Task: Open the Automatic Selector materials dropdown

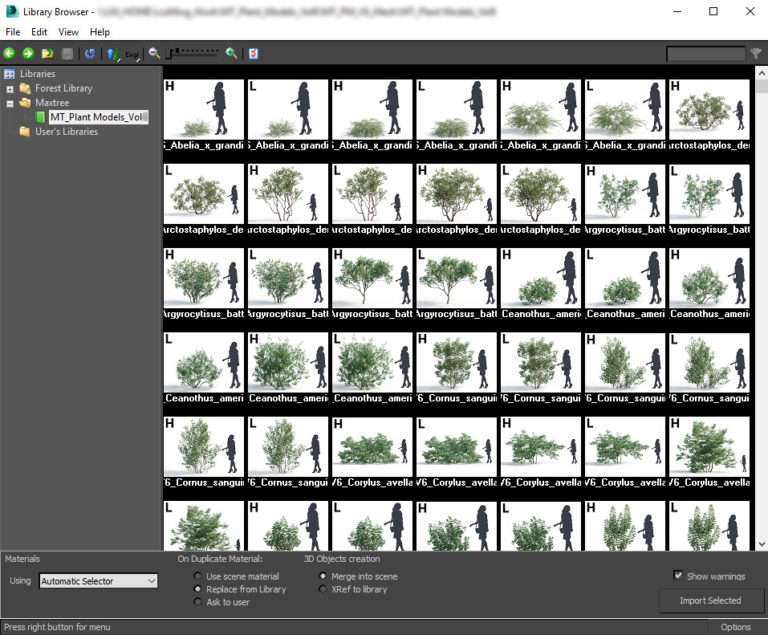Action: tap(98, 581)
